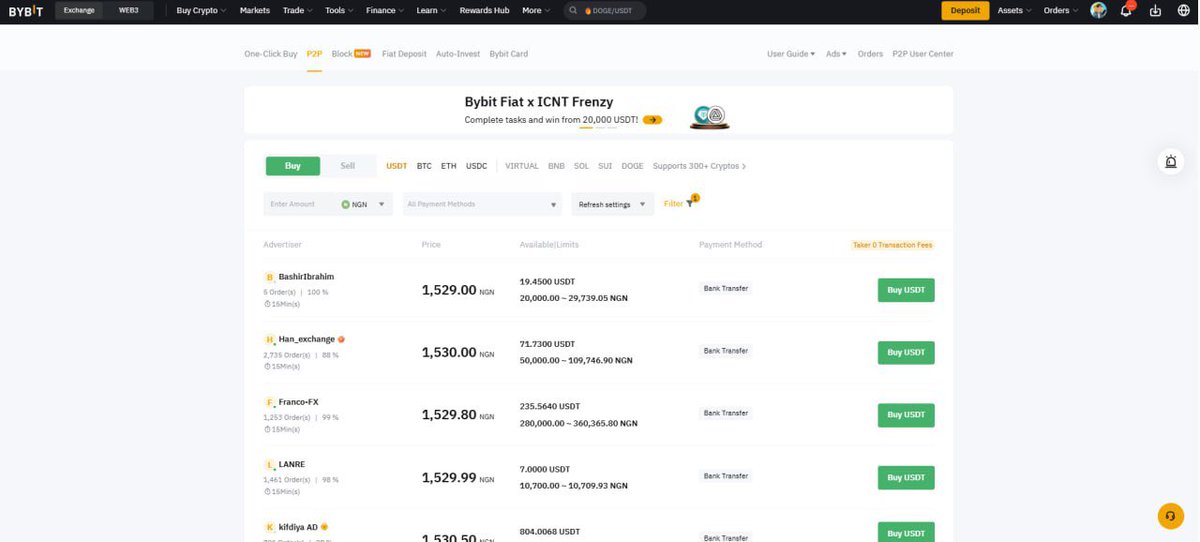This screenshot has width=1200, height=542.
Task: Select the VIRTUAL coin tab
Action: tap(522, 166)
